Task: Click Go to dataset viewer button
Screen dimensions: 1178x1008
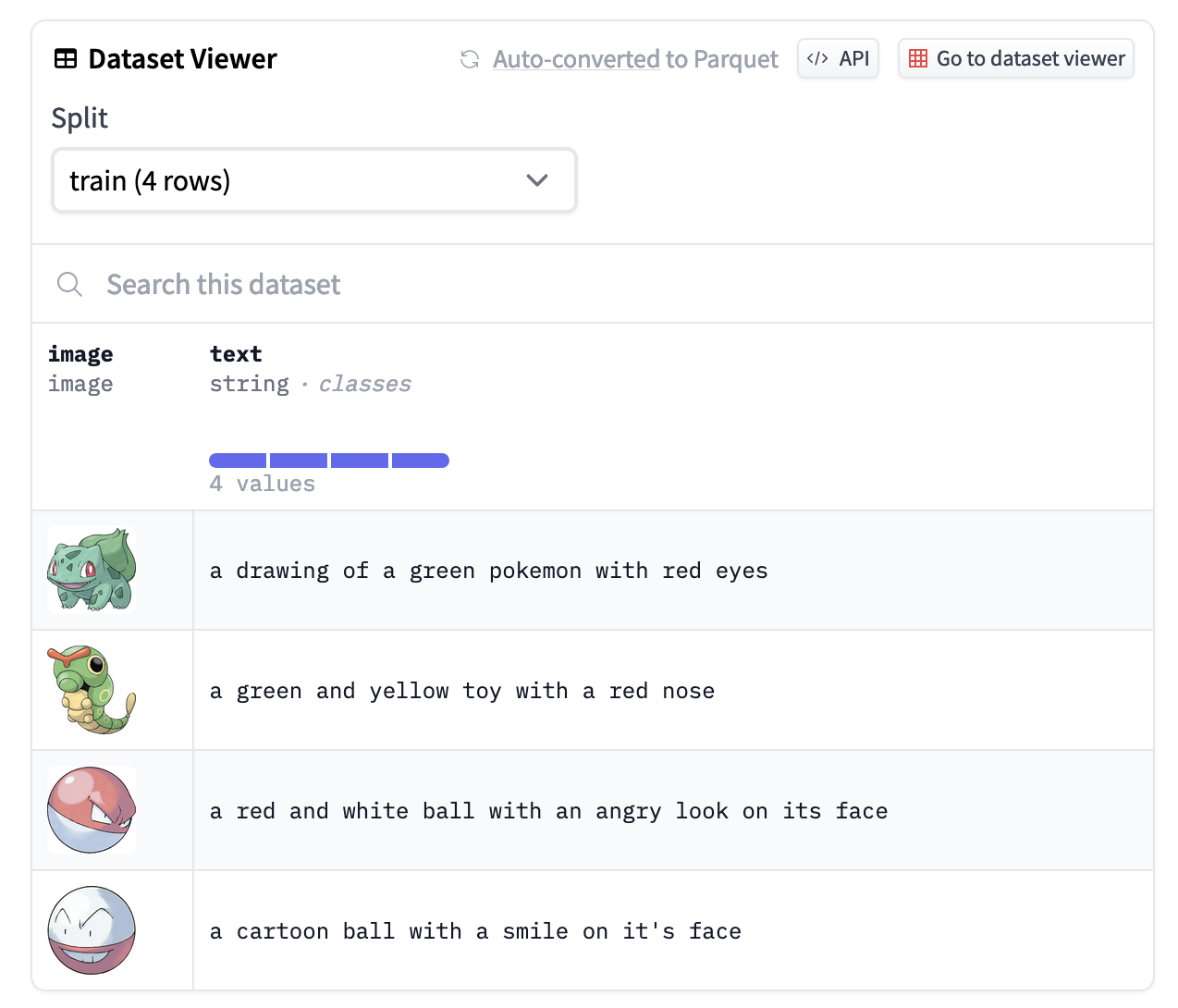Action: point(1015,59)
